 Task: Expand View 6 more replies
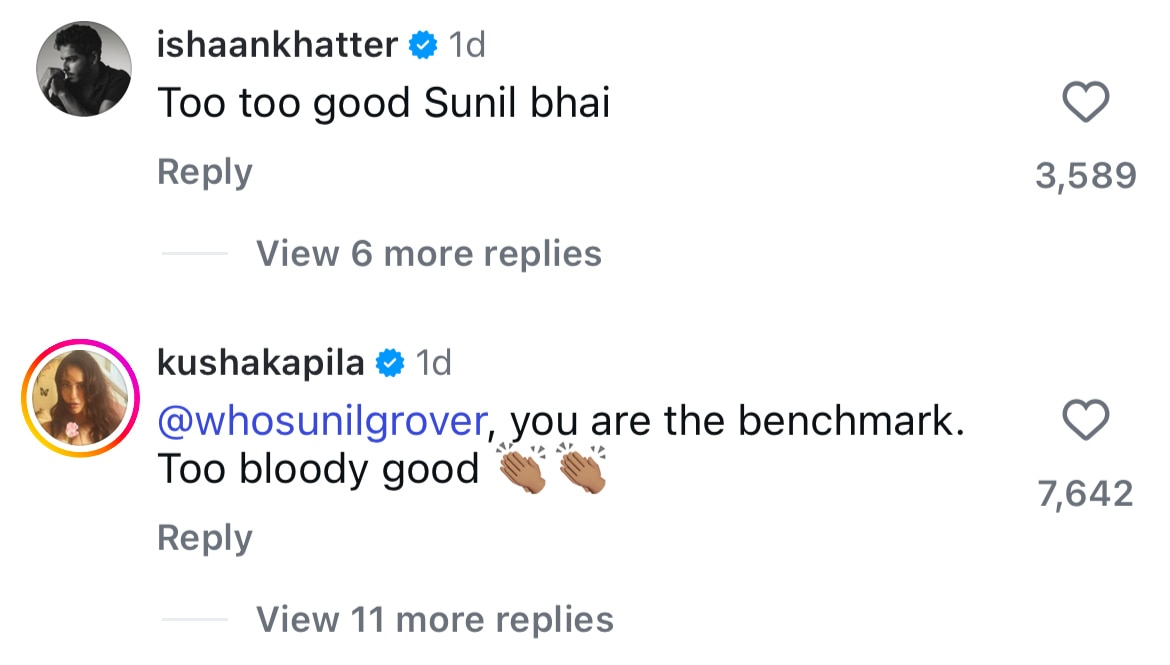tap(428, 253)
